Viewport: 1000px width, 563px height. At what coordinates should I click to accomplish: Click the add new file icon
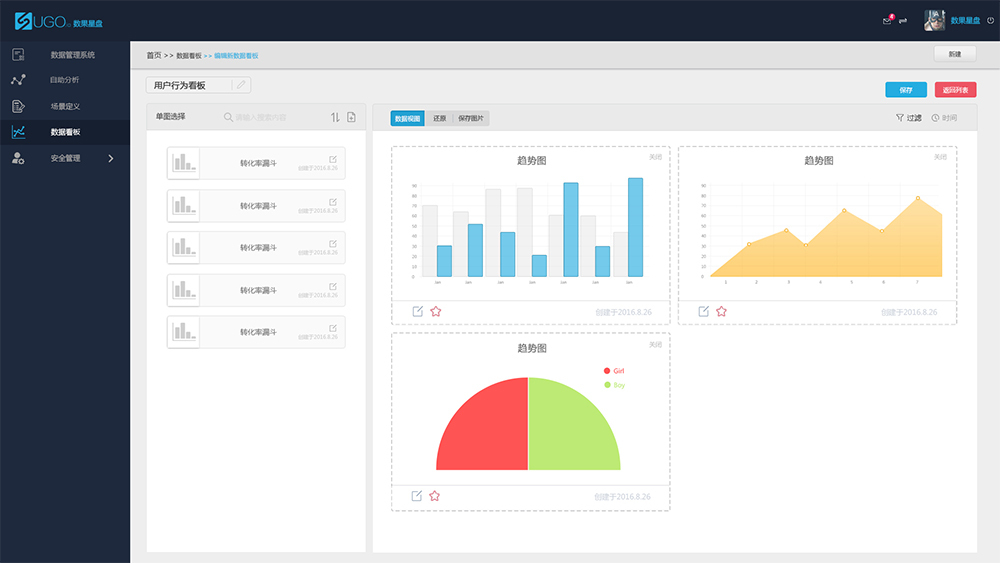351,117
